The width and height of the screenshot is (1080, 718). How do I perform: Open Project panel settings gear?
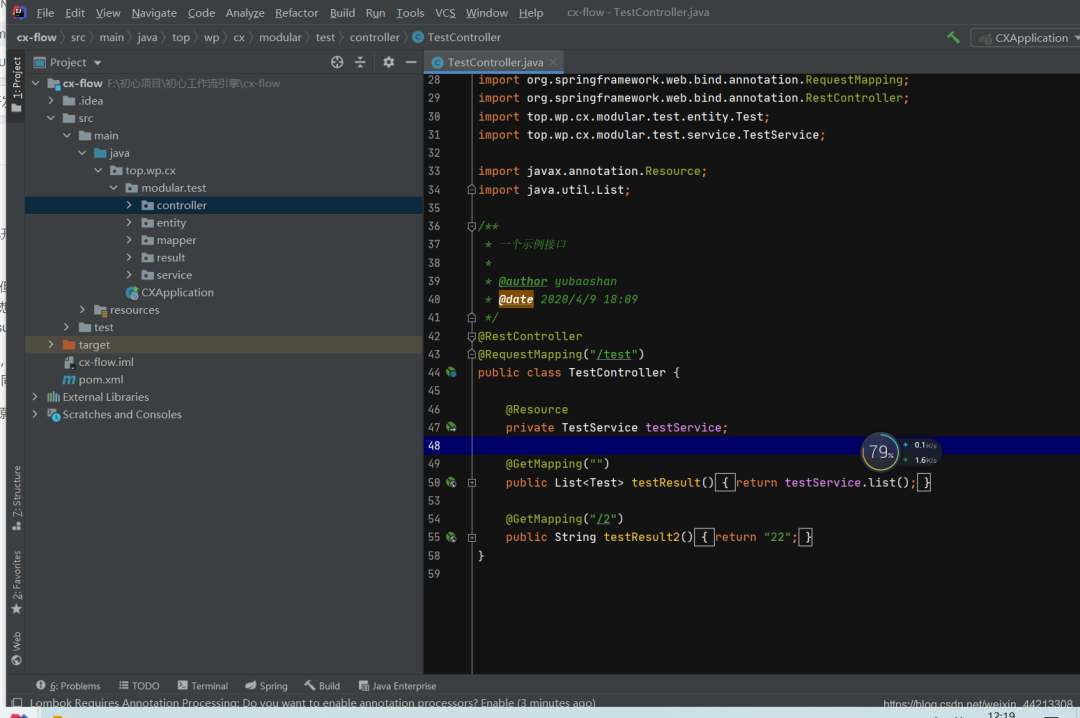(x=389, y=62)
